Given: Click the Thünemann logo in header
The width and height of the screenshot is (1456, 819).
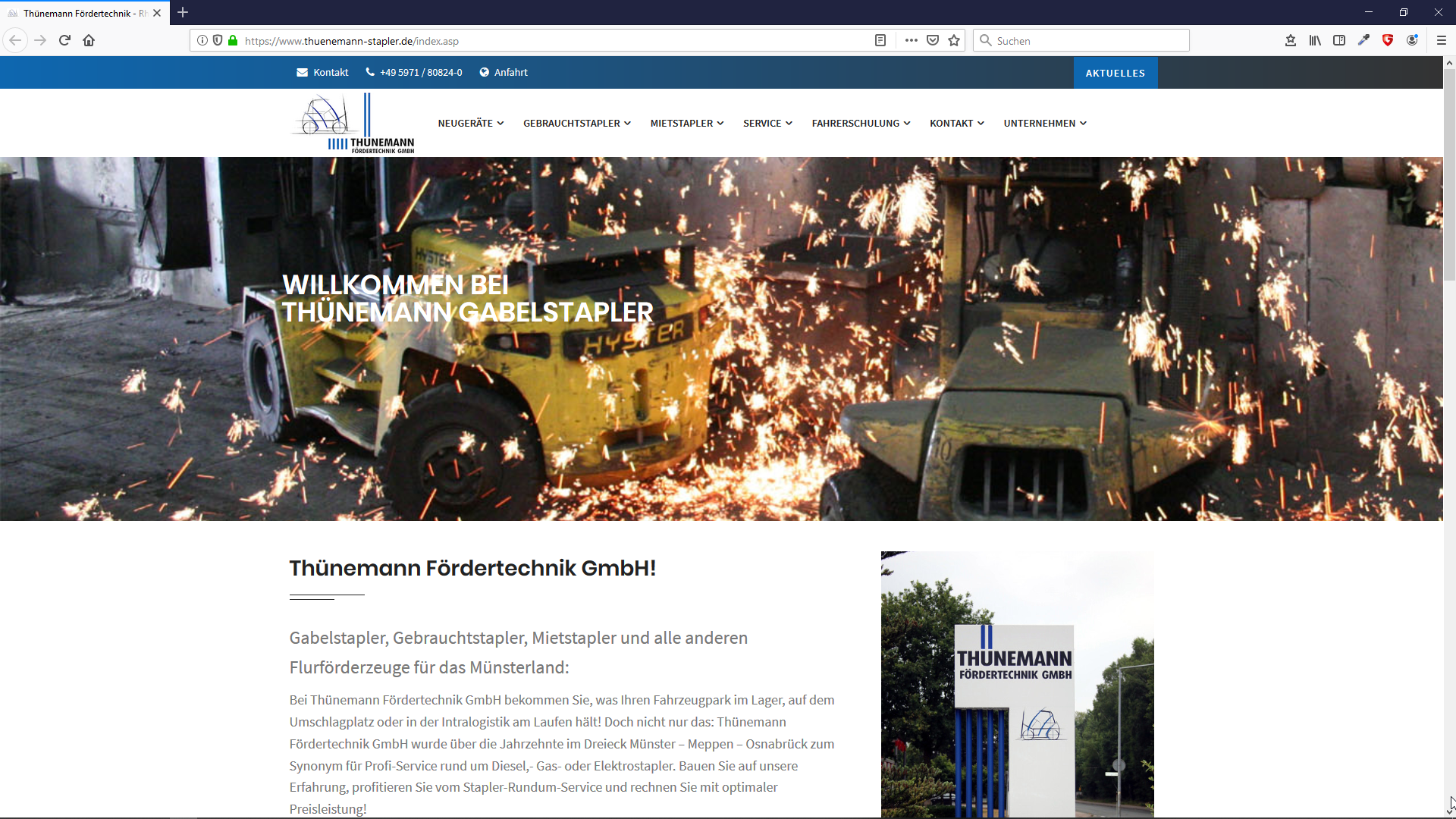Looking at the screenshot, I should click(353, 124).
